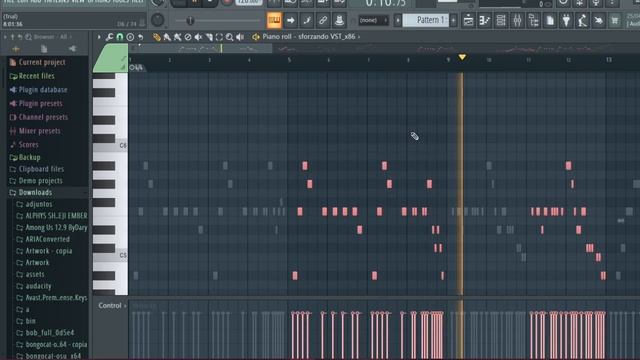Open the Browser - All dropdown
The image size is (640, 360).
[53, 37]
